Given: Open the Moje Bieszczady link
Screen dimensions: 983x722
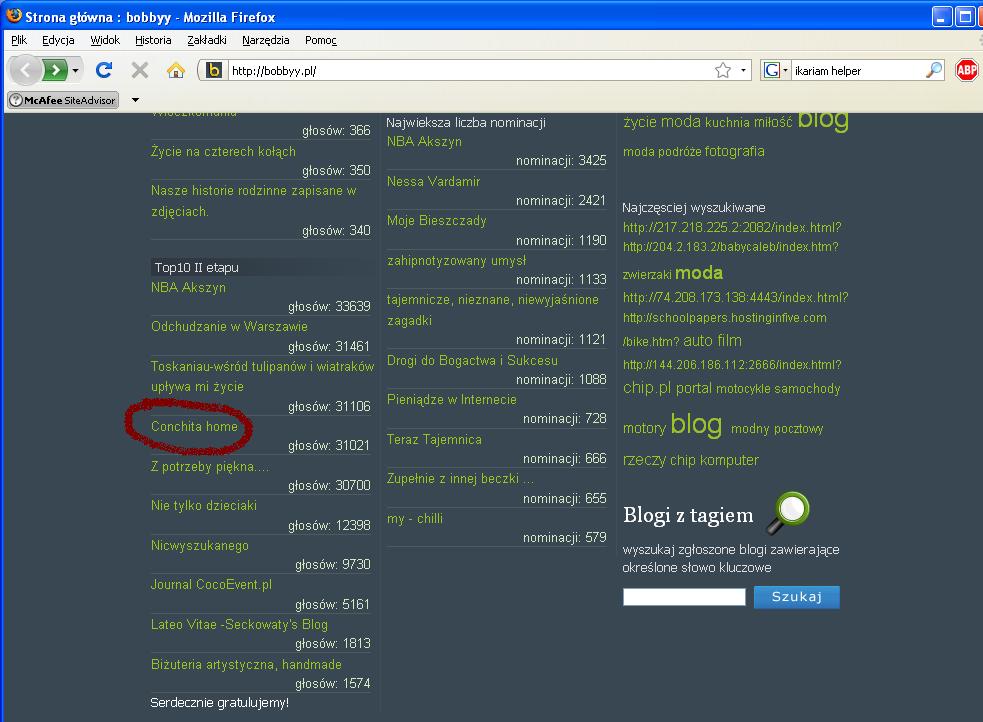Looking at the screenshot, I should point(436,221).
